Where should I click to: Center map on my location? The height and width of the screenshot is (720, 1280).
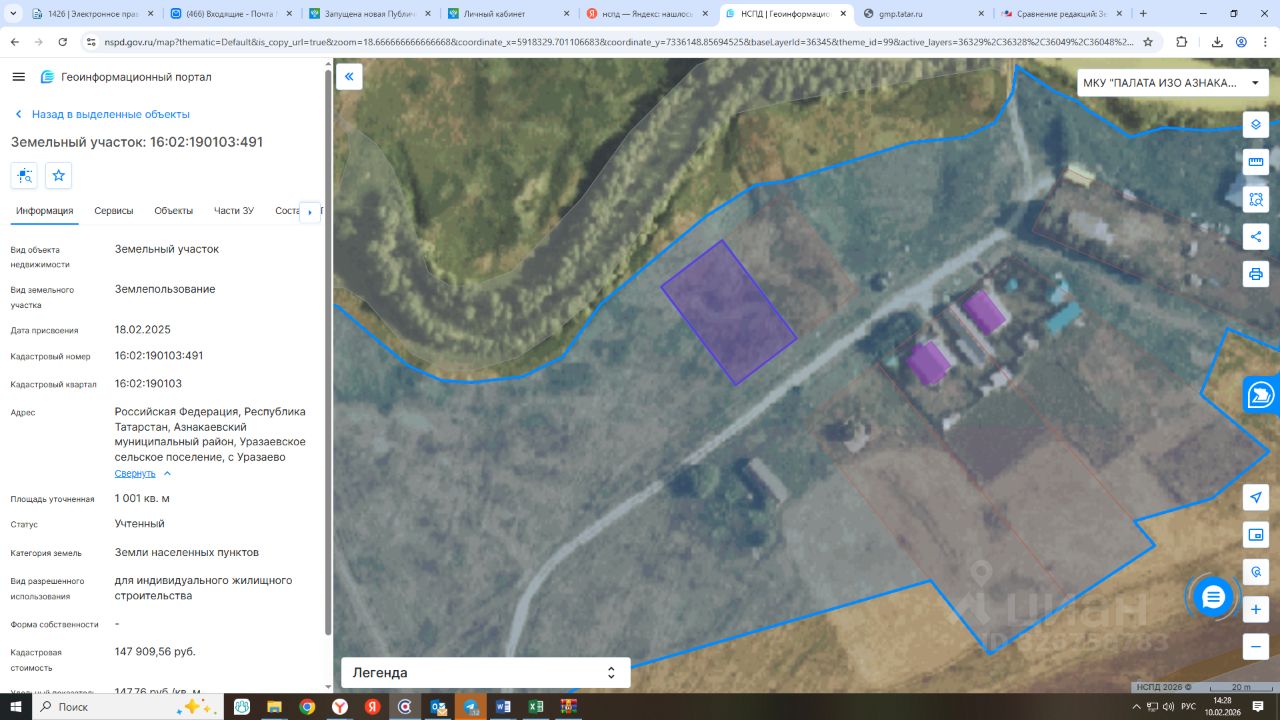(1256, 498)
